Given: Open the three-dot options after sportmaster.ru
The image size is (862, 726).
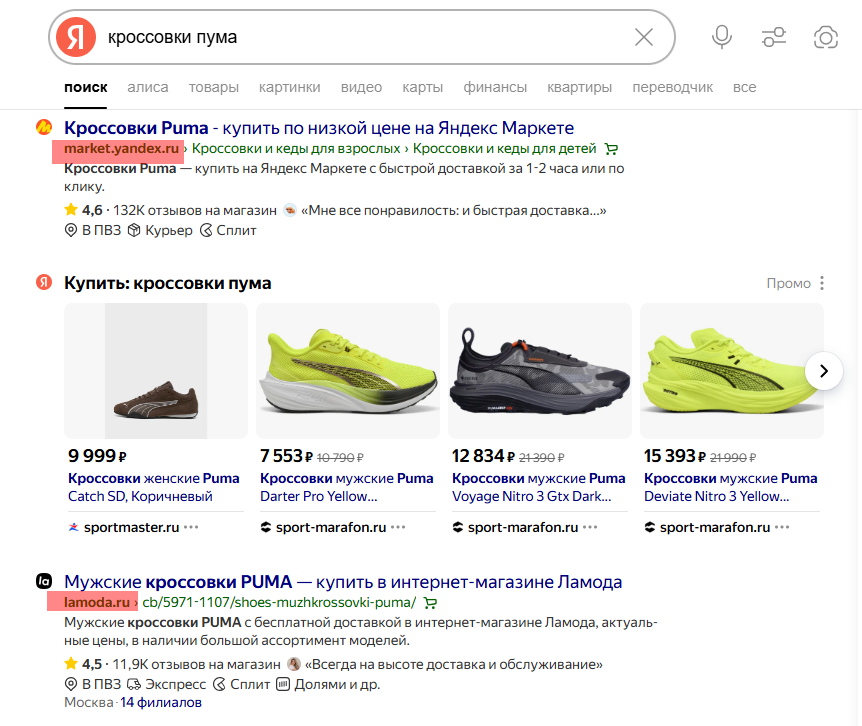Looking at the screenshot, I should tap(191, 527).
